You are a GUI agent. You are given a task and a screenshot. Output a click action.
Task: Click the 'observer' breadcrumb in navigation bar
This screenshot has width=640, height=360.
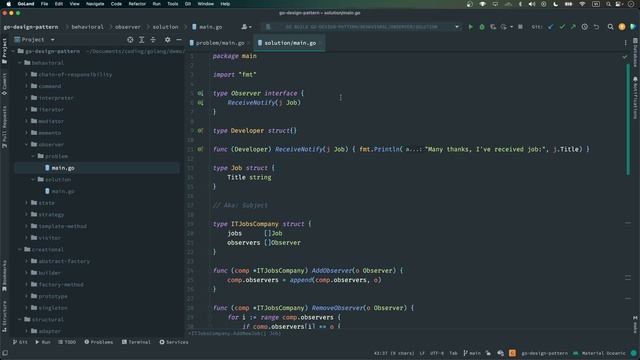[x=128, y=27]
